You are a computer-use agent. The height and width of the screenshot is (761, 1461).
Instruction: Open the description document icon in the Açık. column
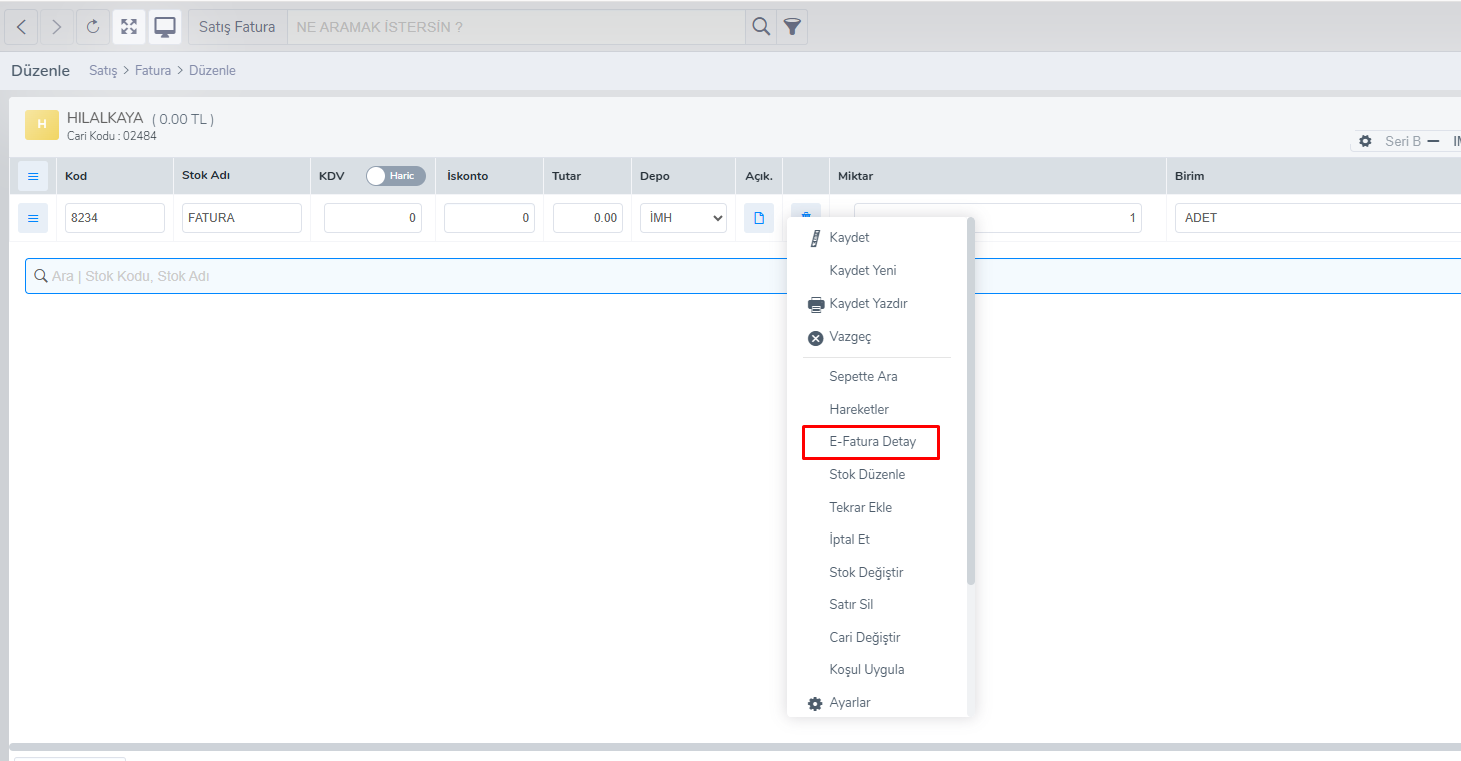tap(759, 218)
